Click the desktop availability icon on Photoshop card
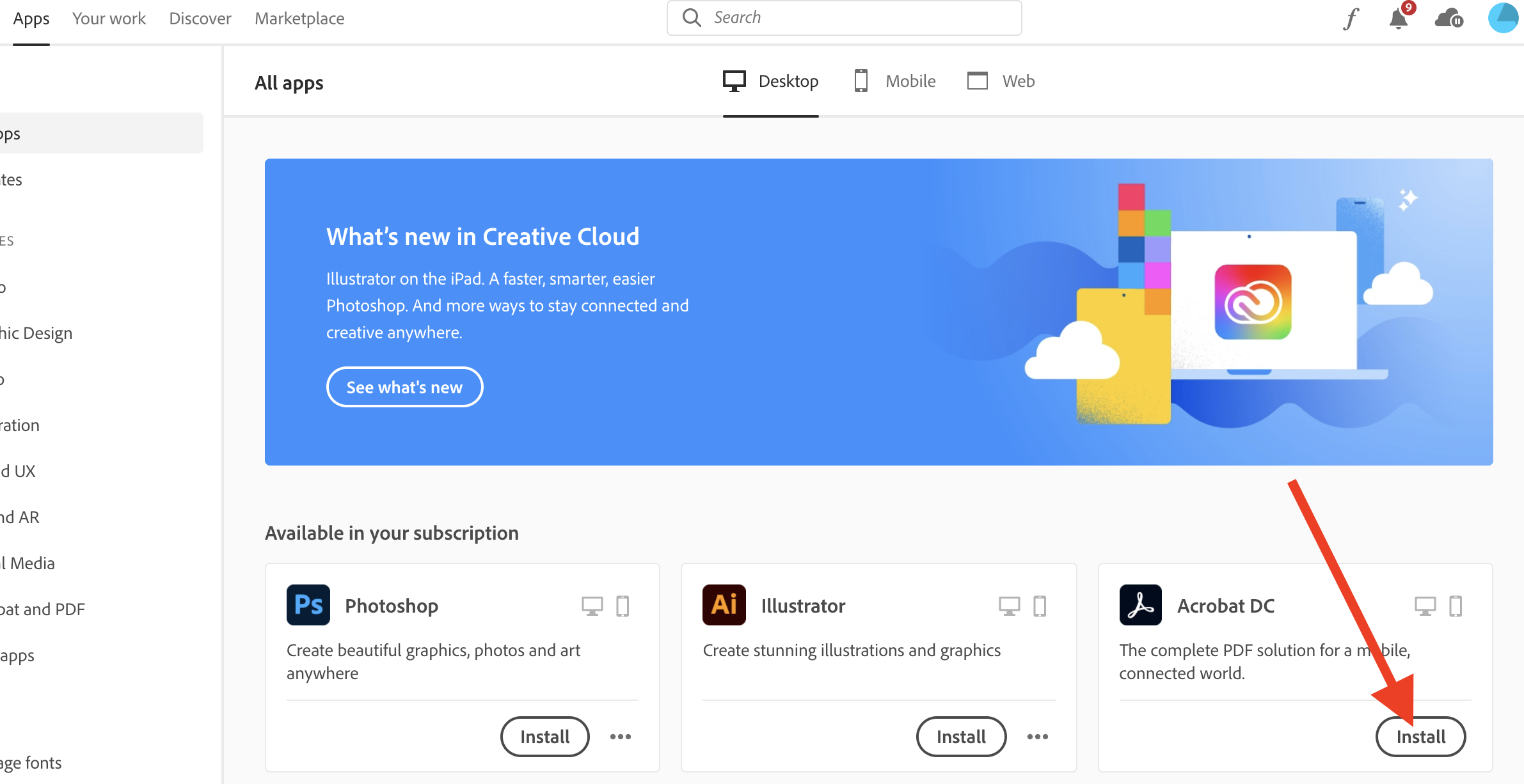The height and width of the screenshot is (784, 1524). coord(591,605)
